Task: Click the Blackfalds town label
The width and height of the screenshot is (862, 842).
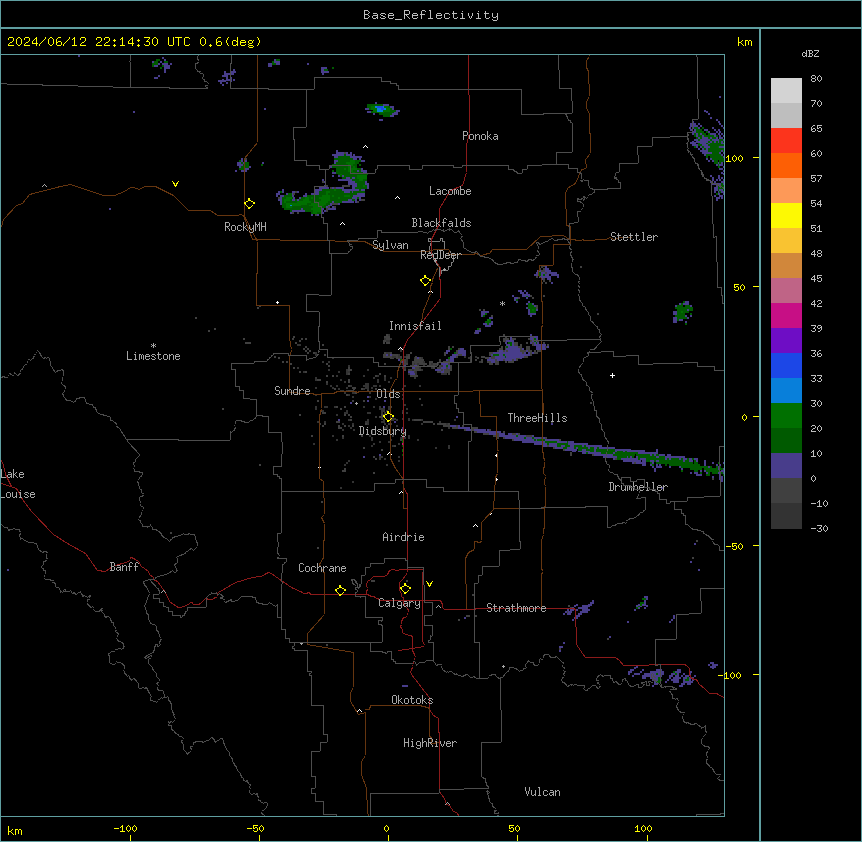Action: [441, 223]
